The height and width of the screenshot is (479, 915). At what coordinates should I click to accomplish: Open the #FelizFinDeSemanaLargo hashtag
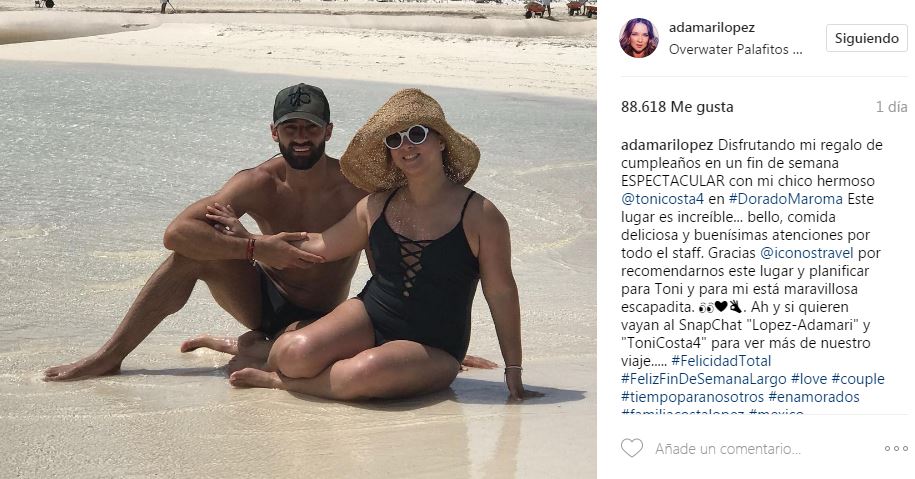[x=703, y=379]
